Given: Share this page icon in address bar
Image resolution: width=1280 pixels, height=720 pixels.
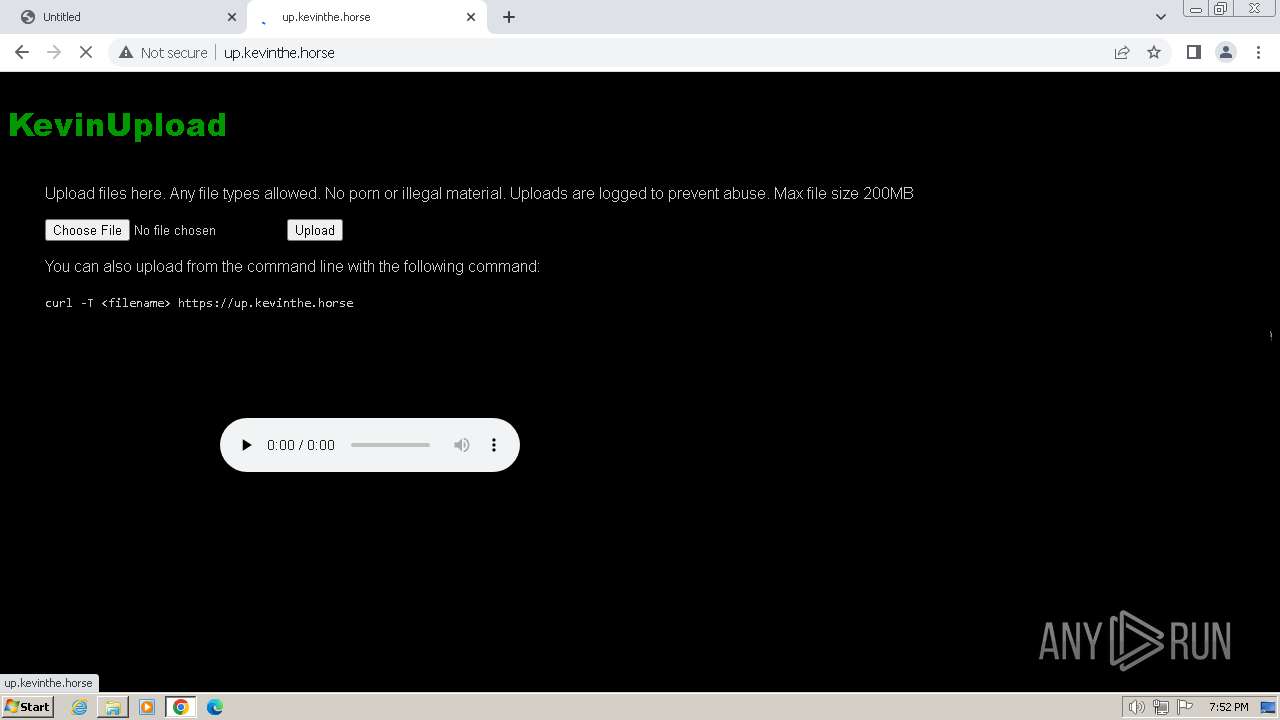Looking at the screenshot, I should 1122,52.
